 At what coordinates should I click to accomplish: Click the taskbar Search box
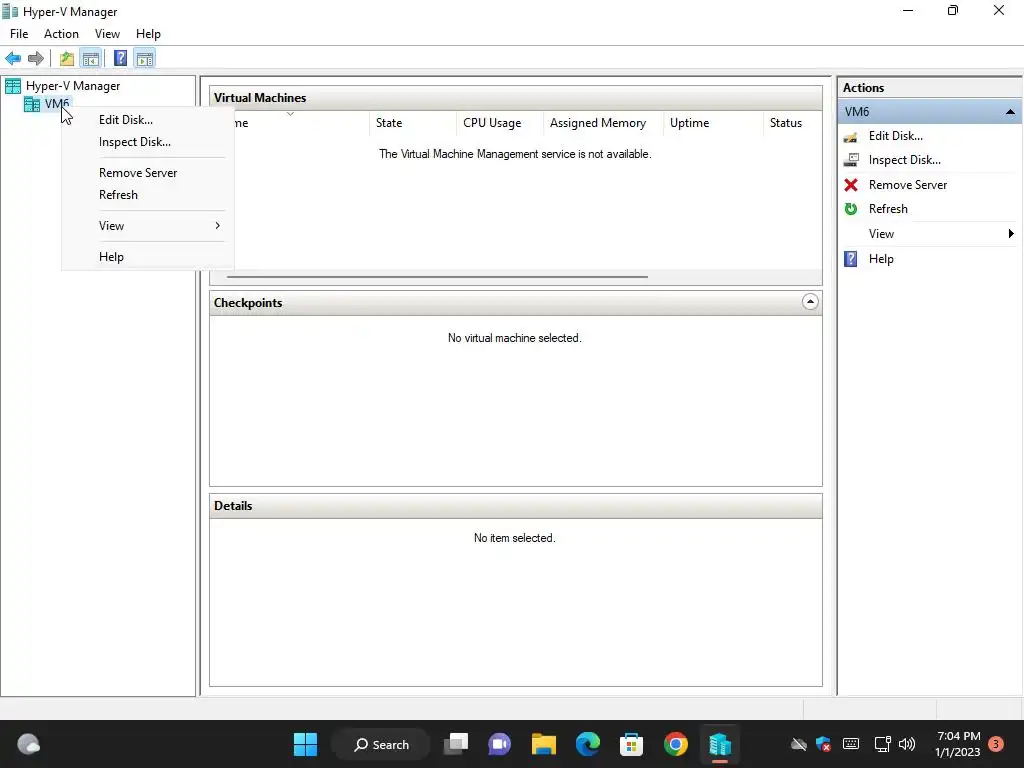tap(381, 744)
